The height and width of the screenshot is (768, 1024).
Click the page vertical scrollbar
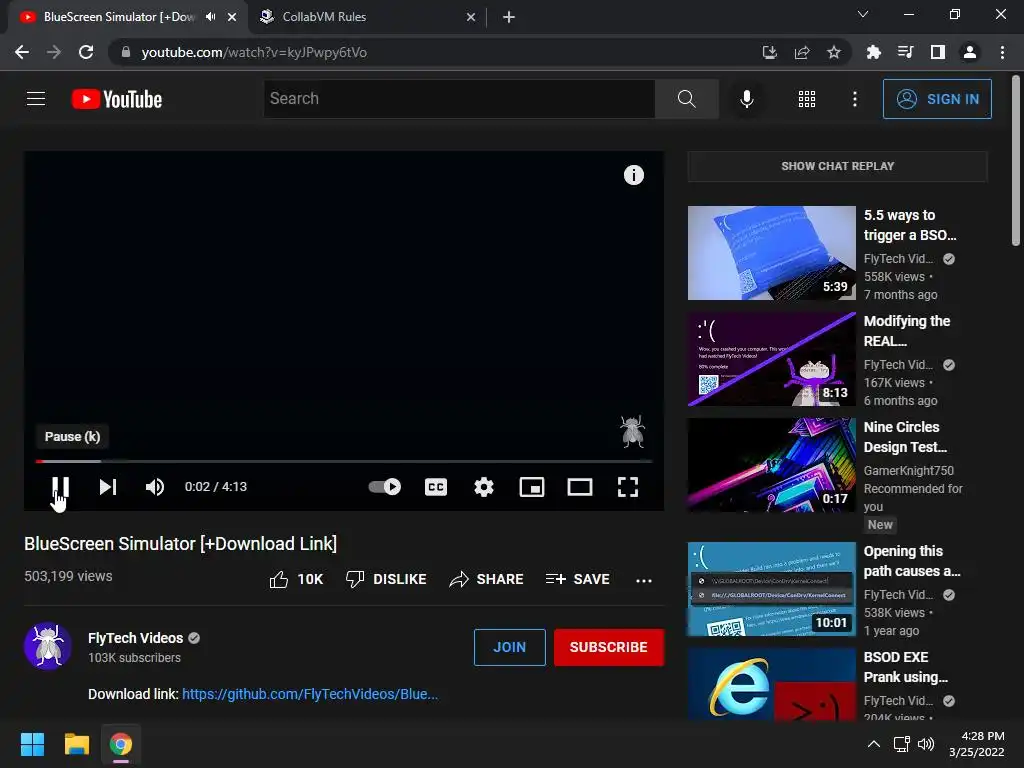click(x=1016, y=160)
